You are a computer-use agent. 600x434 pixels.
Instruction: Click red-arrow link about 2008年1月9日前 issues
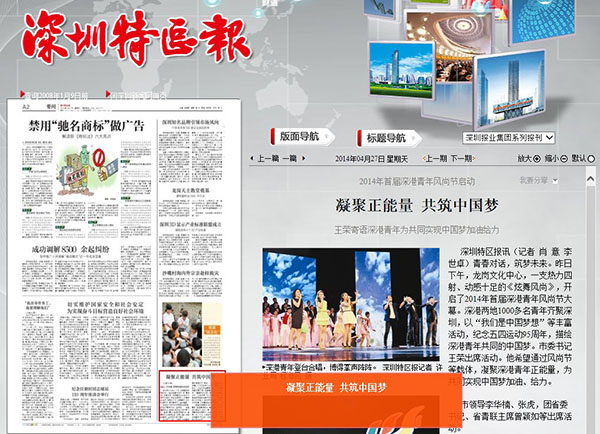(54, 95)
